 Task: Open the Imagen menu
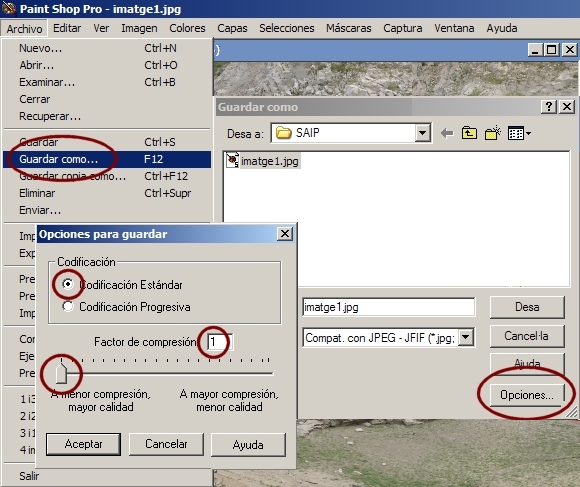pyautogui.click(x=139, y=28)
